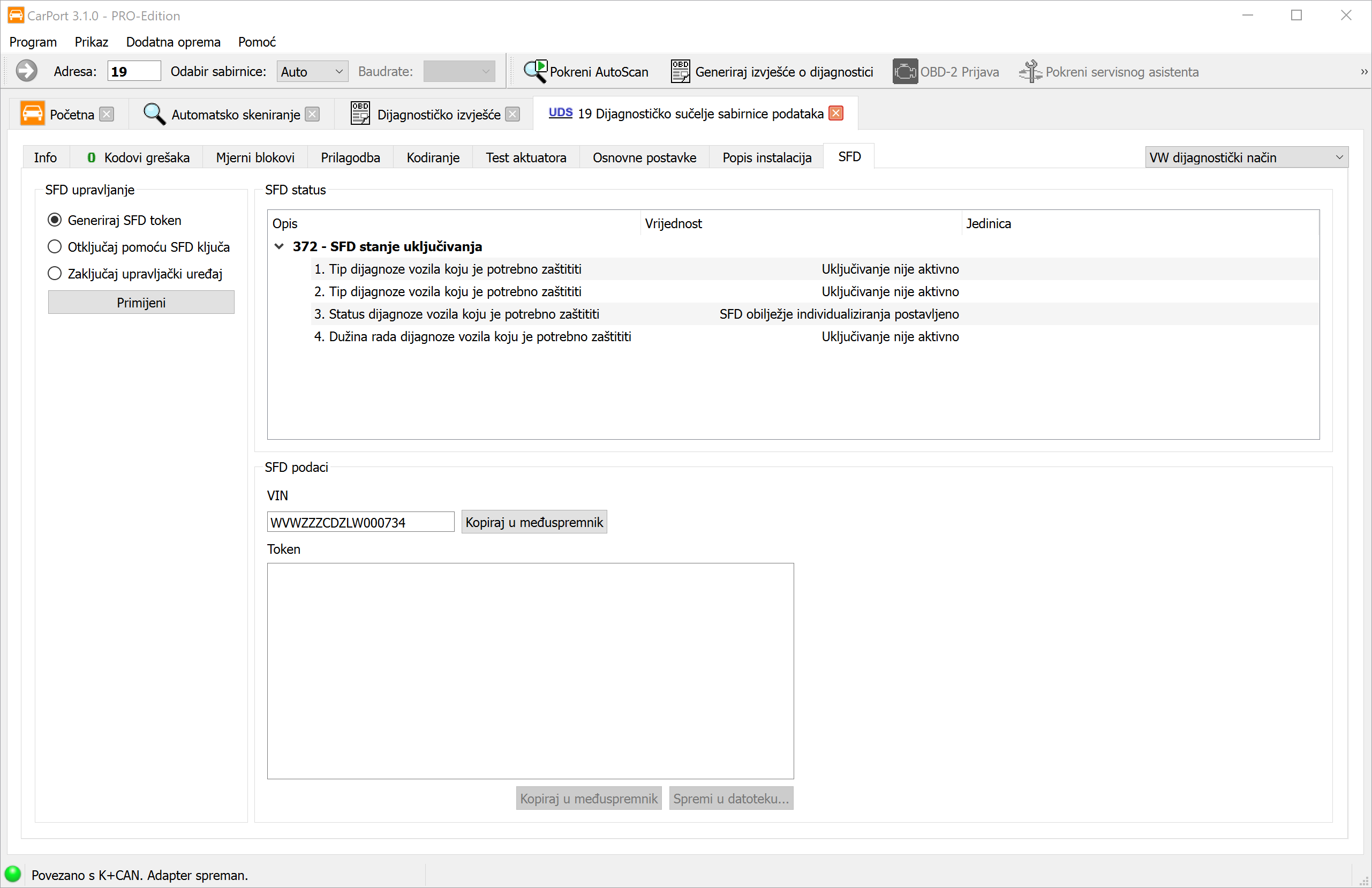Close the Početna tab via its X

107,114
